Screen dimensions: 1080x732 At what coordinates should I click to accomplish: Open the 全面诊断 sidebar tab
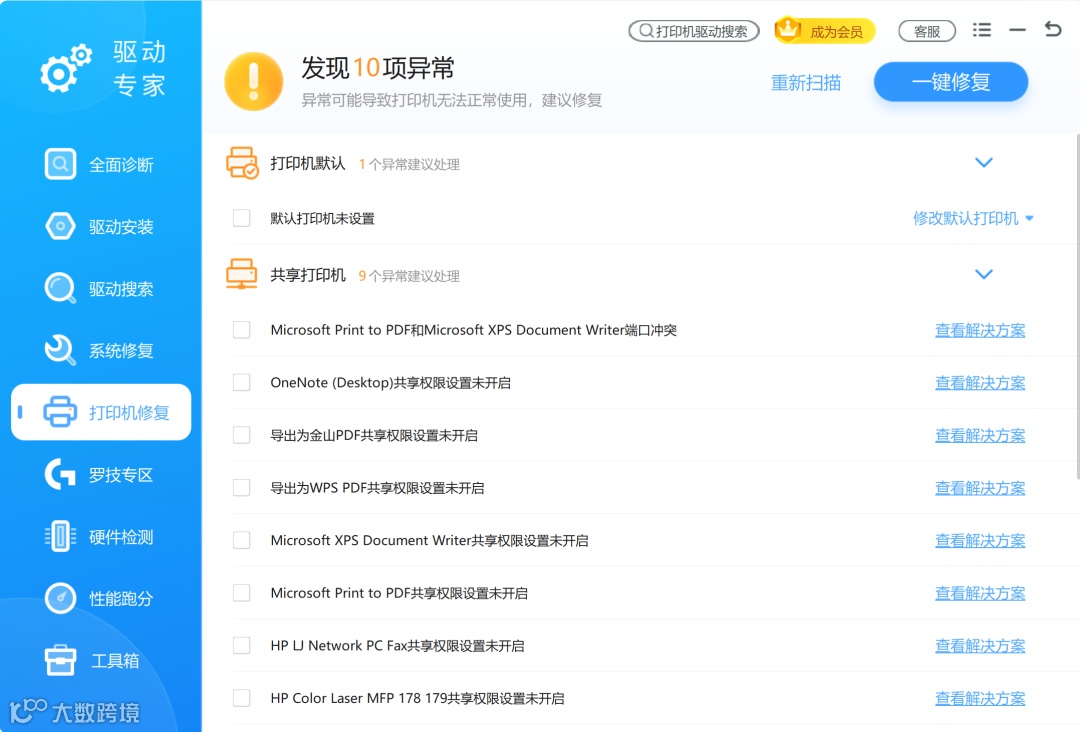pos(101,164)
